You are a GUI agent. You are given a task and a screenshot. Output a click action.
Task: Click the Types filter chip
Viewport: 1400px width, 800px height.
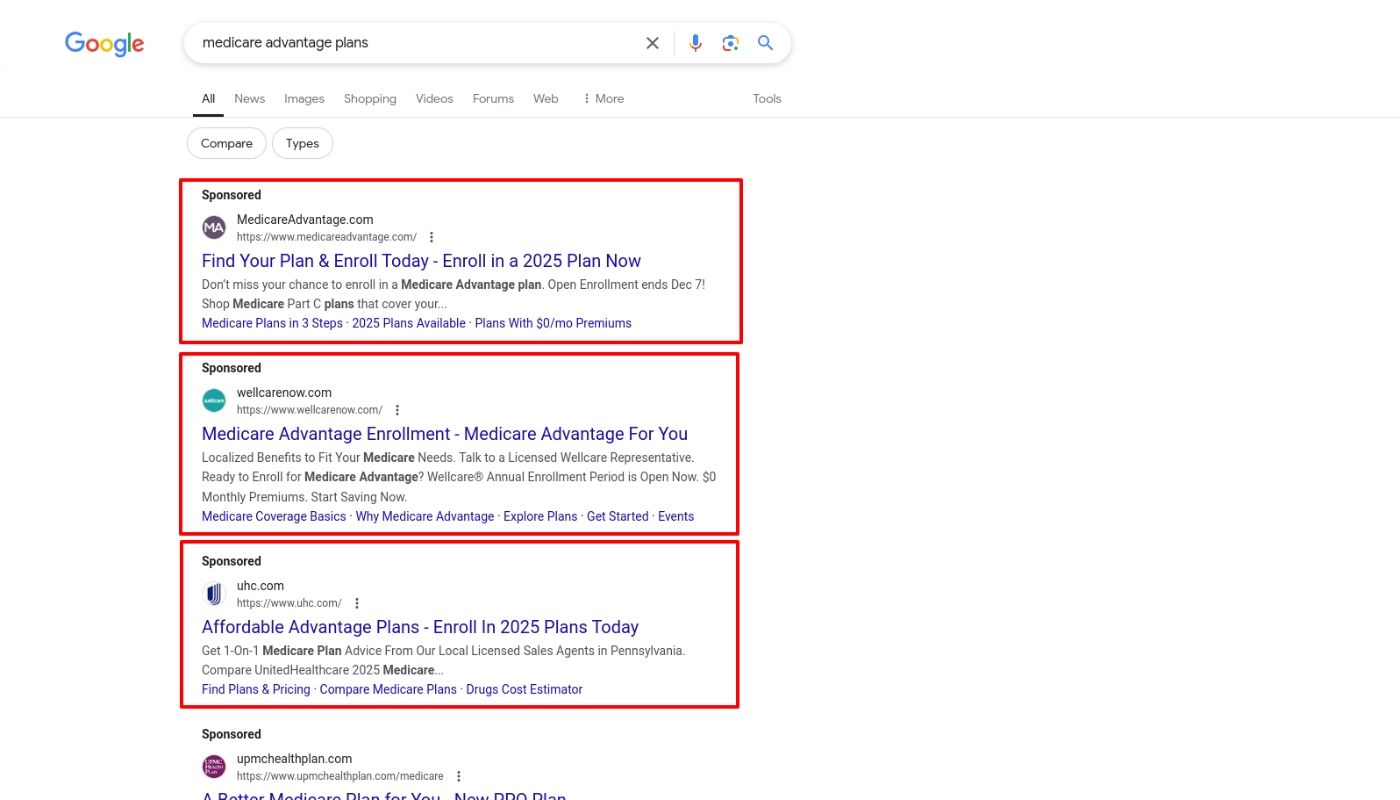click(302, 143)
